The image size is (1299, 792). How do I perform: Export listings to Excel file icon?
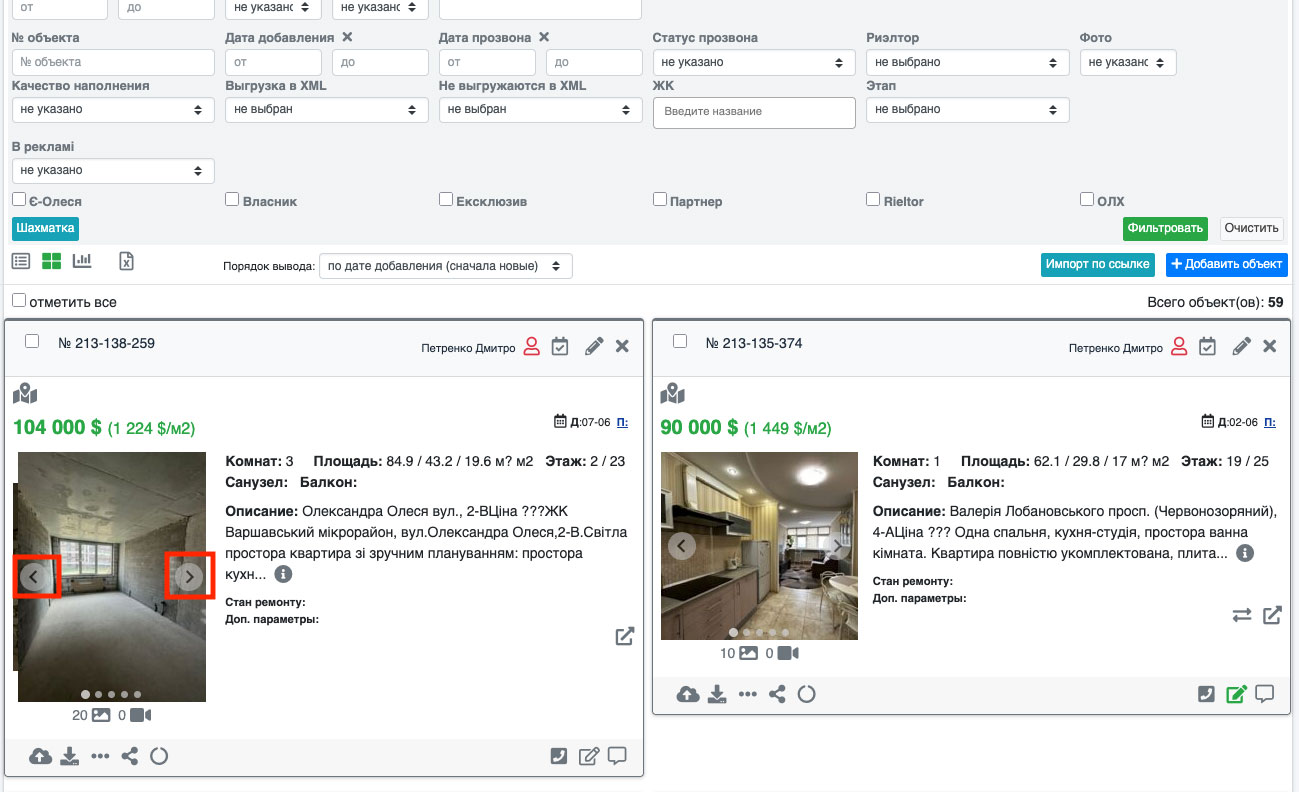coord(127,261)
